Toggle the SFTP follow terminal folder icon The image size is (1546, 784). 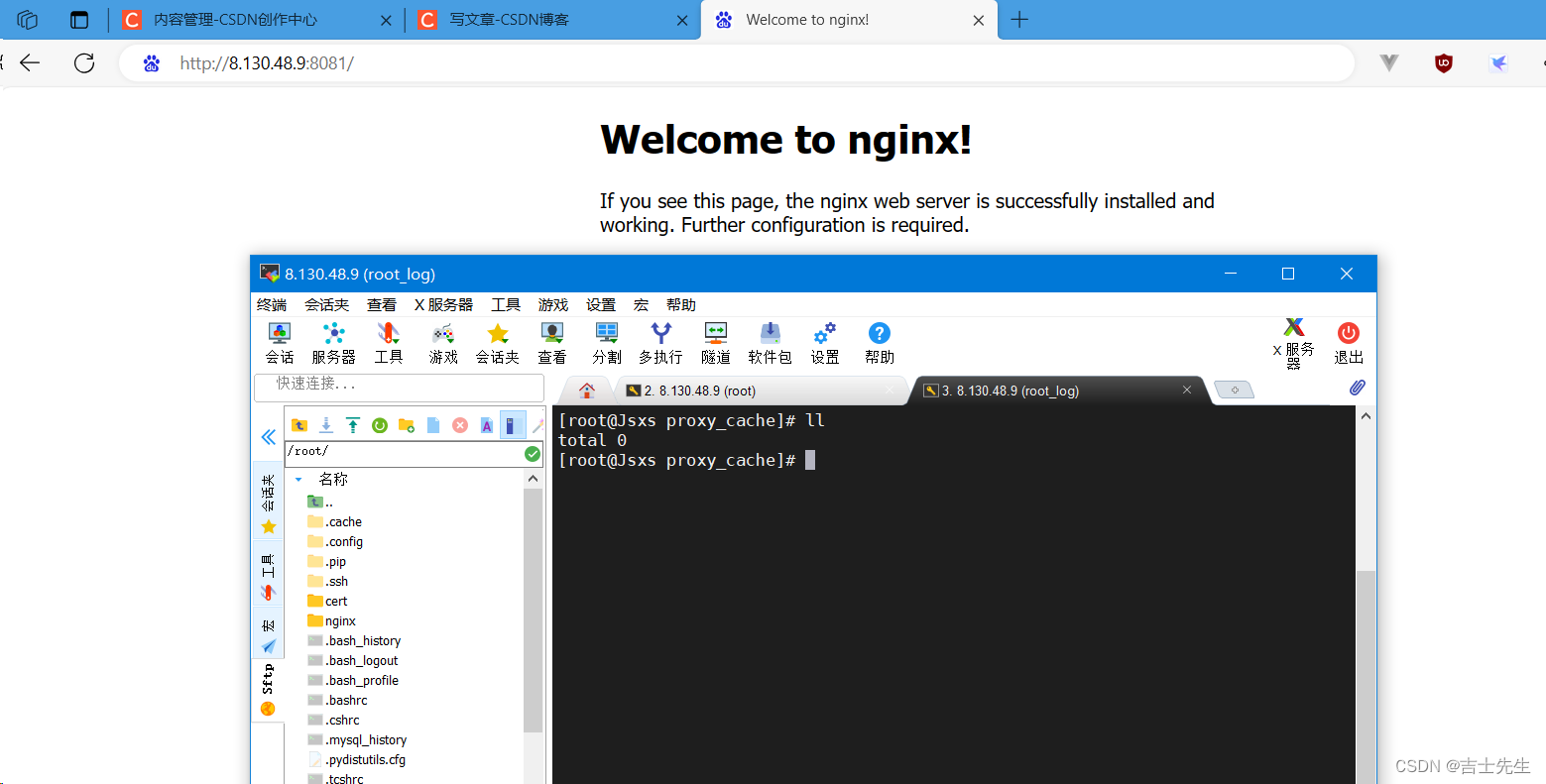click(513, 425)
